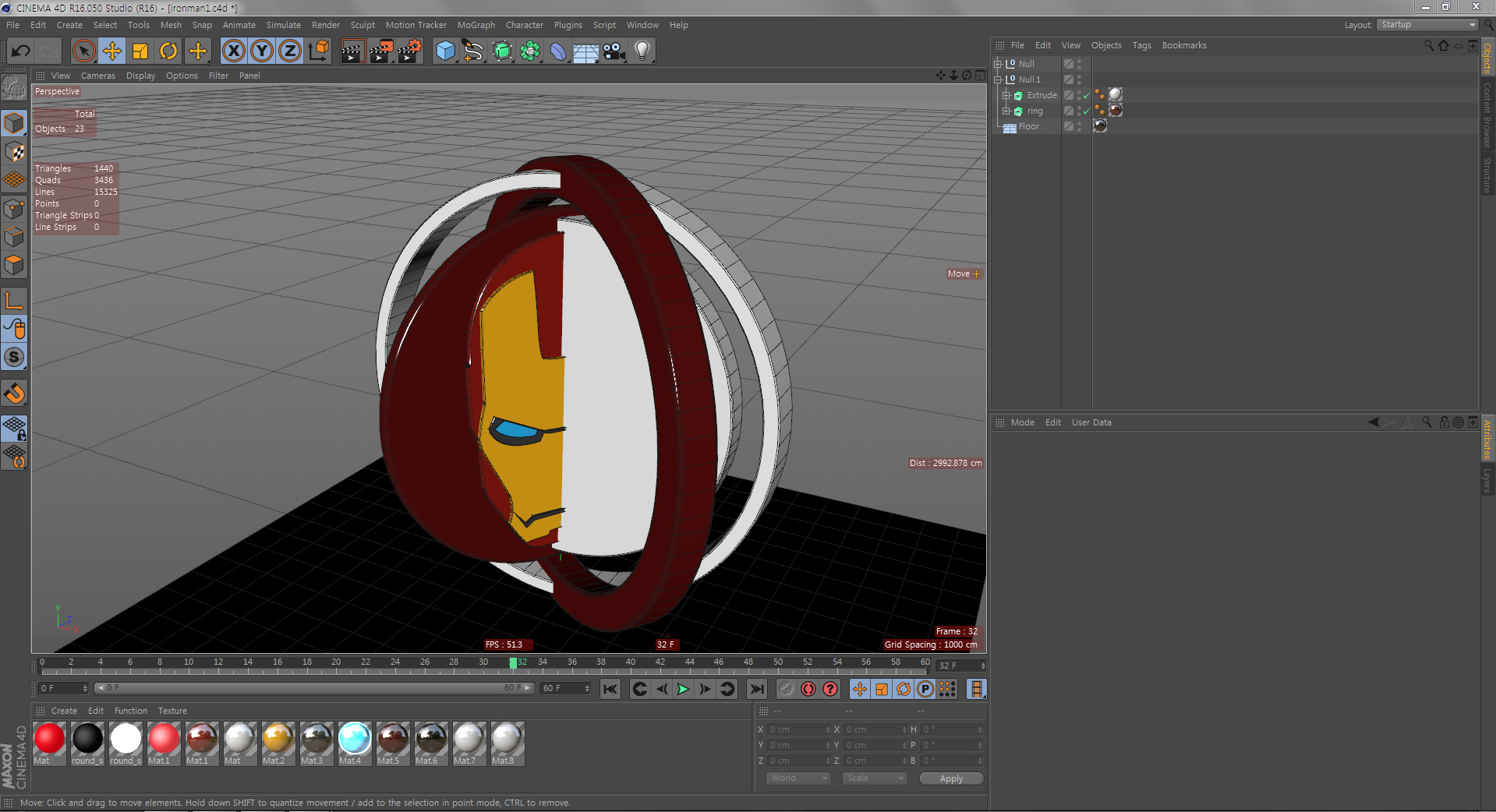Viewport: 1496px width, 812px height.
Task: Toggle autokeying button
Action: (x=808, y=689)
